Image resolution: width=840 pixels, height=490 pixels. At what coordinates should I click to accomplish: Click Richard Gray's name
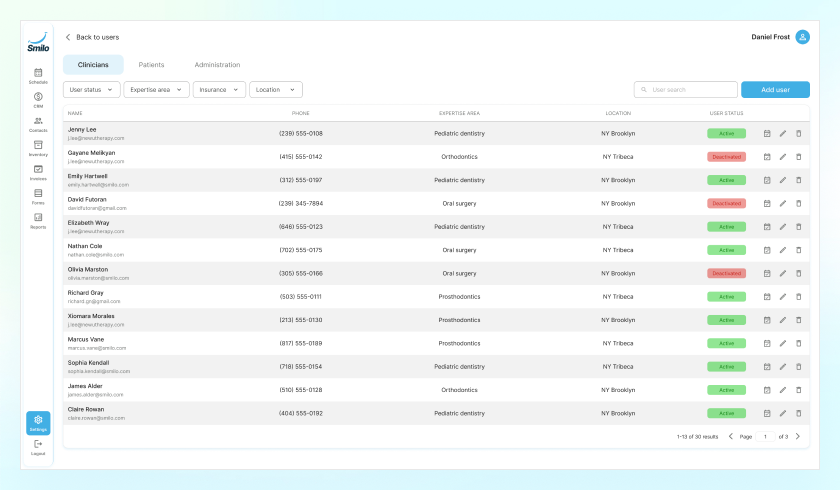point(85,293)
